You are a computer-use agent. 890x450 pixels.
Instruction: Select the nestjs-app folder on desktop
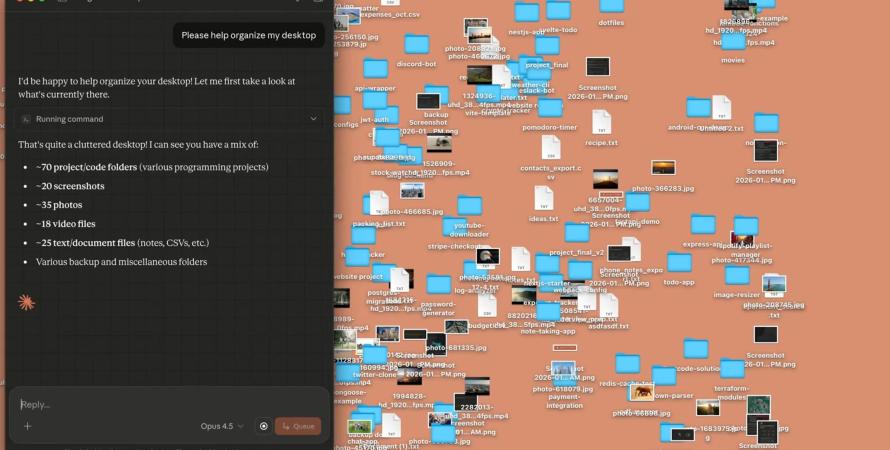(x=527, y=12)
